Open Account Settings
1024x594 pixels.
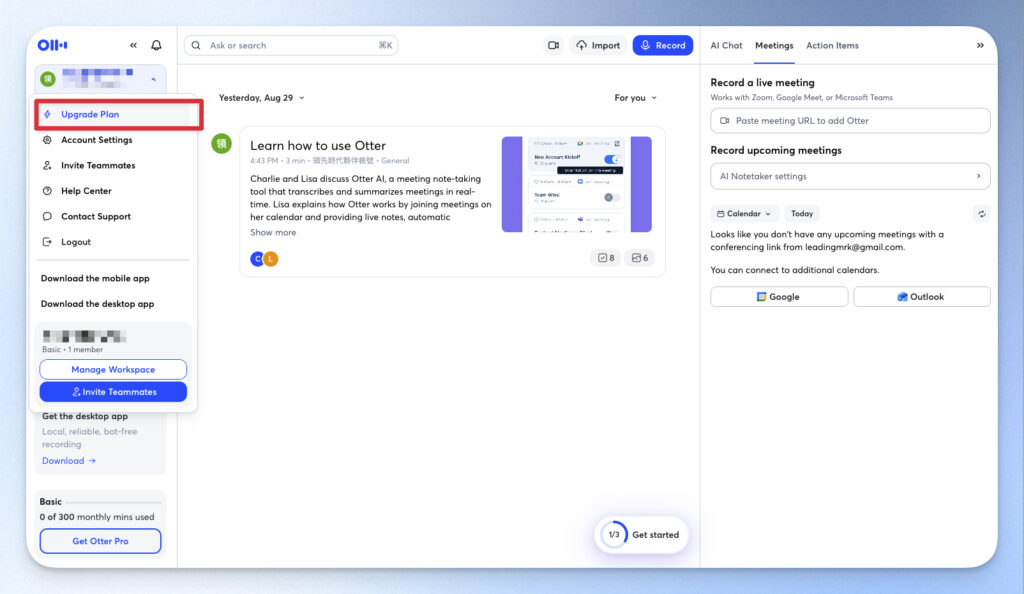click(97, 140)
